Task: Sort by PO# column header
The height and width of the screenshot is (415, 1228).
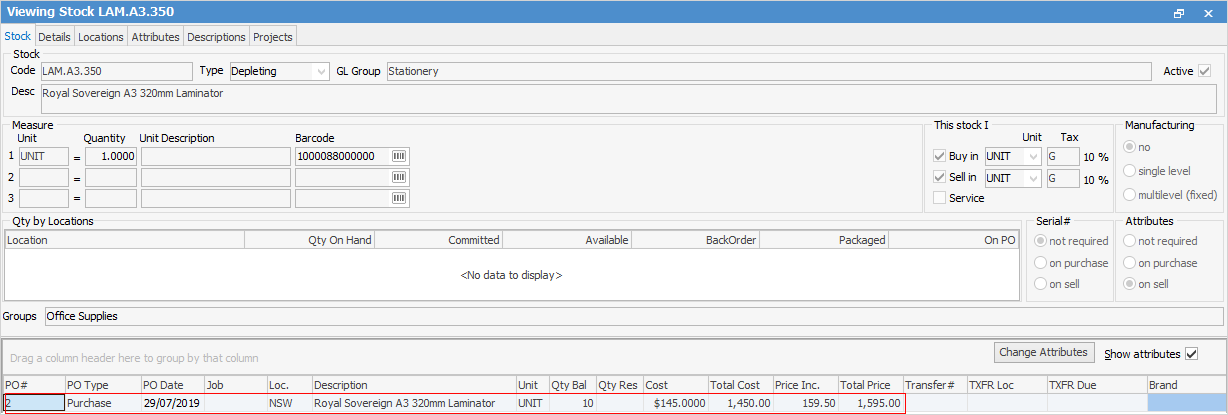Action: 33,385
